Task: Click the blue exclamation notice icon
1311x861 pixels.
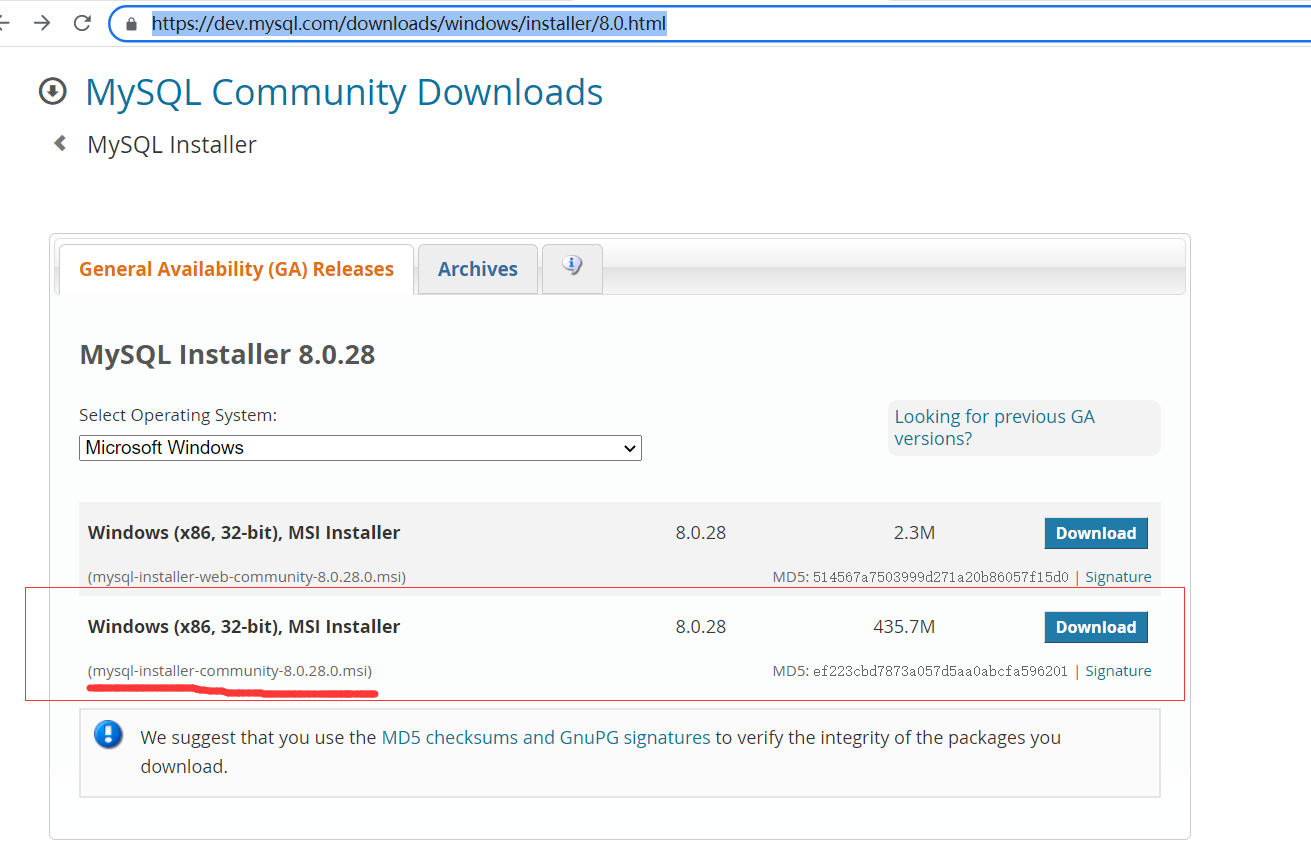Action: pyautogui.click(x=108, y=735)
